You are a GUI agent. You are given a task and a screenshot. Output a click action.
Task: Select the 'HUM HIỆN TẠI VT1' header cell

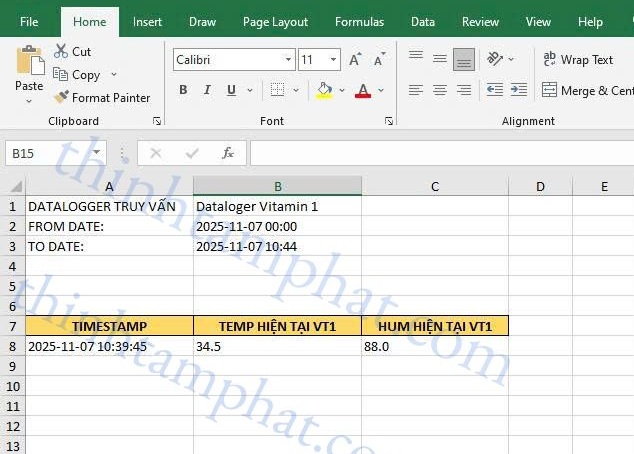click(435, 326)
